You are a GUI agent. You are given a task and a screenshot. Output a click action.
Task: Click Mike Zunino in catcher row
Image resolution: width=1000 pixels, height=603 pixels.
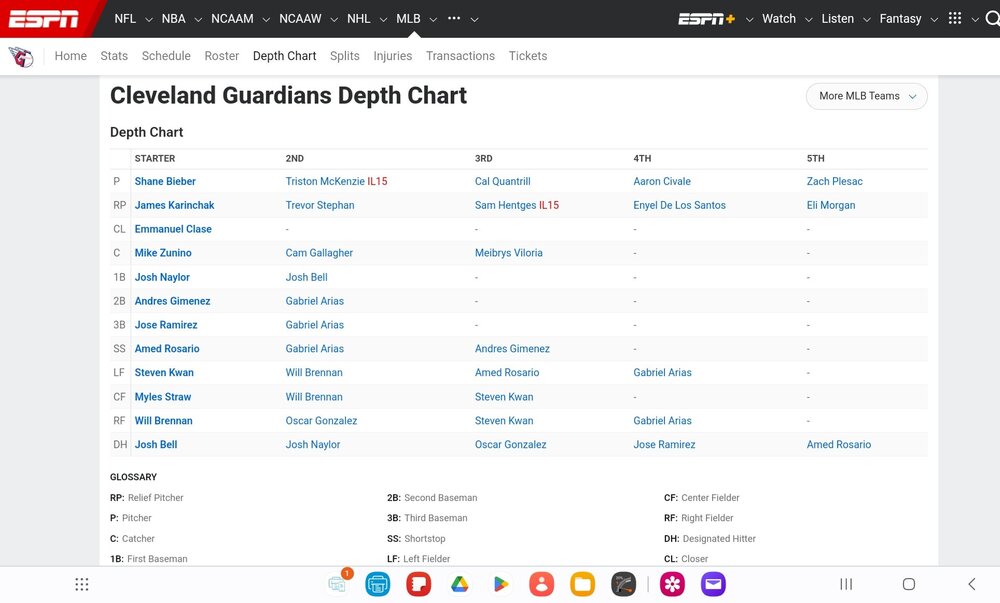pos(163,253)
